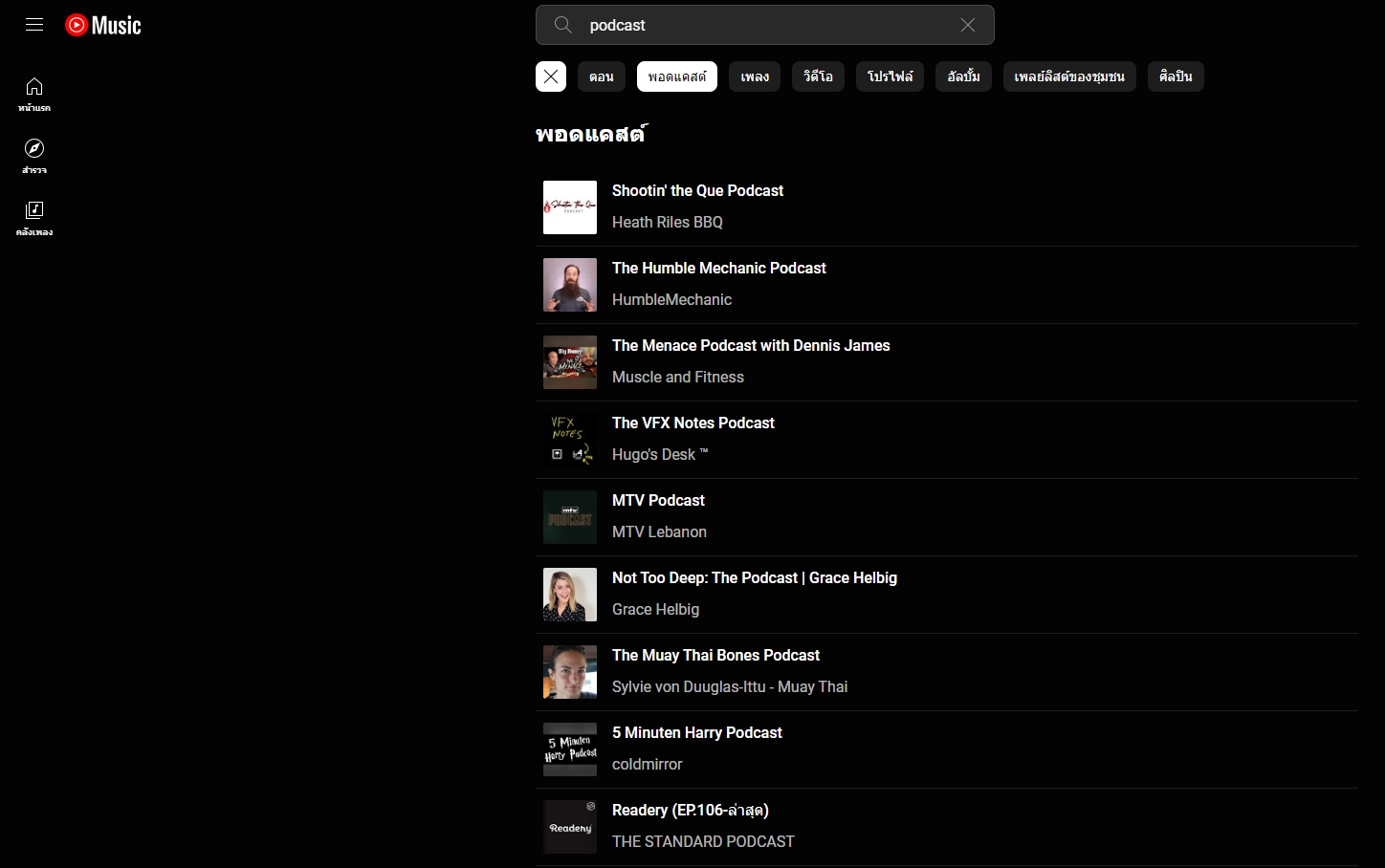Click Hugo's Desk channel name
The image size is (1385, 868).
tap(660, 455)
